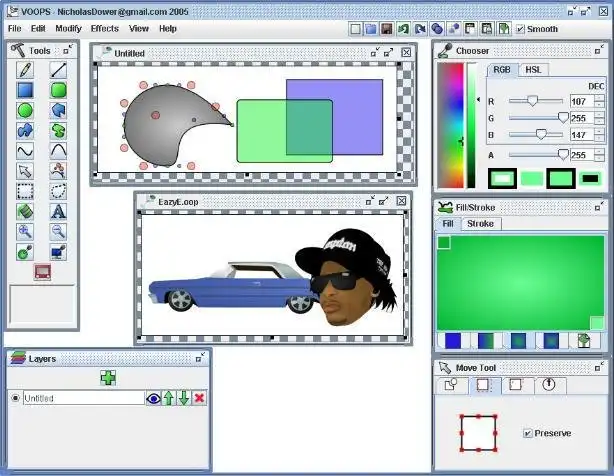
Task: Add a new layer with green plus
Action: [x=108, y=378]
